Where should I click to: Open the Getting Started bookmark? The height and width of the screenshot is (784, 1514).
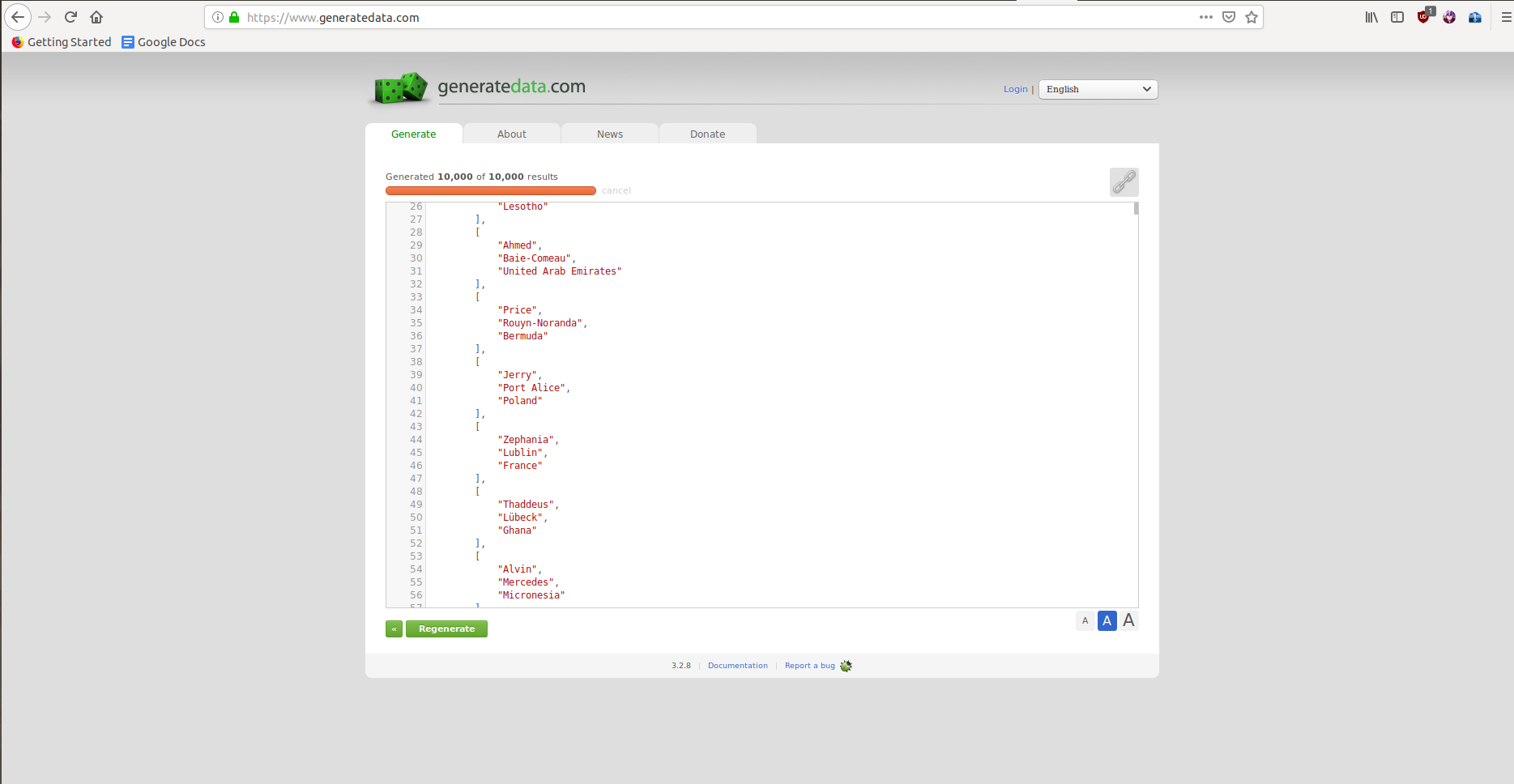(62, 42)
